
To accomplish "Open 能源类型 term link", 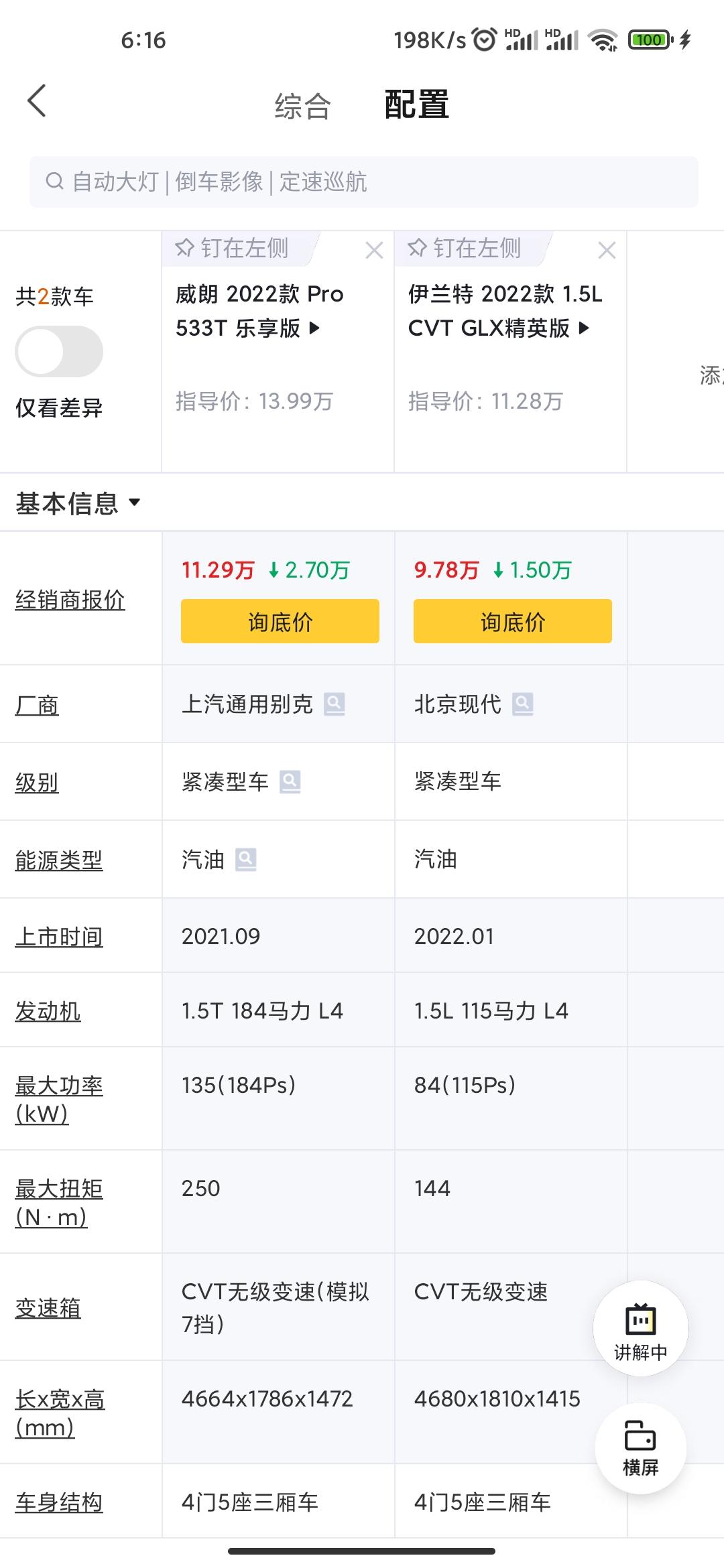I will [59, 860].
